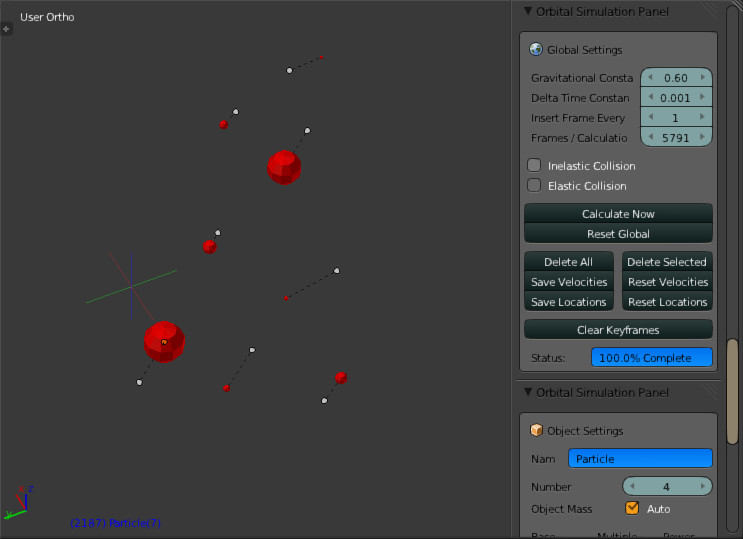The width and height of the screenshot is (743, 539).
Task: Click the Gravitational Constant 0.60 field
Action: click(676, 77)
